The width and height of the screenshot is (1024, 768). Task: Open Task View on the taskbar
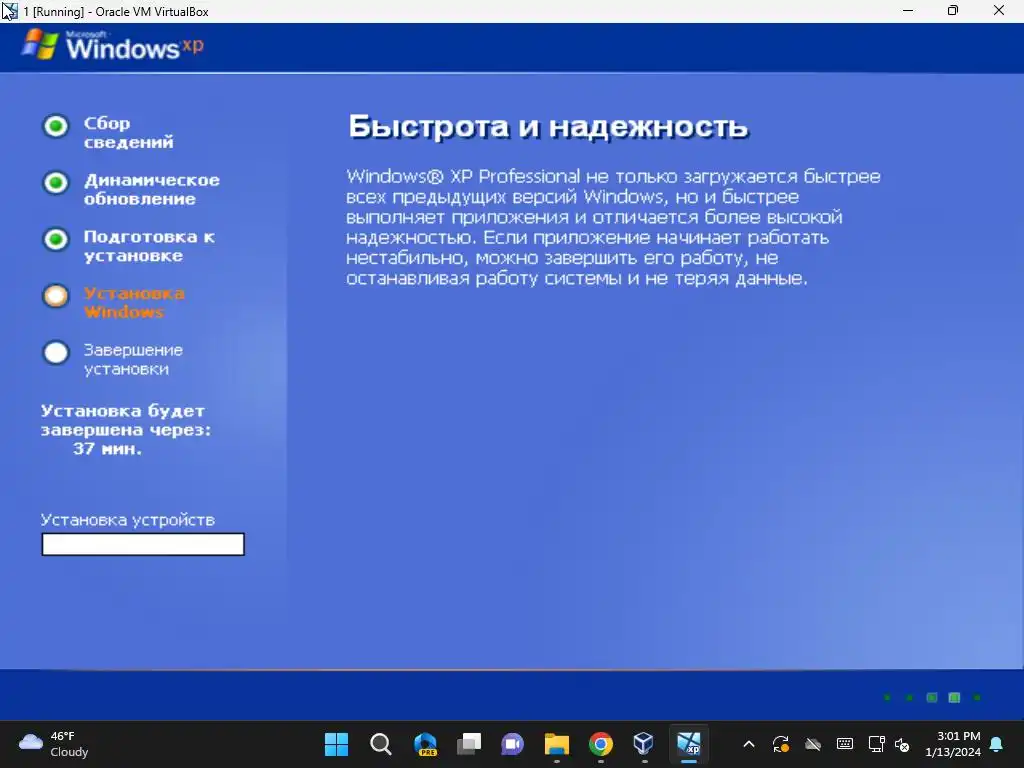point(469,744)
